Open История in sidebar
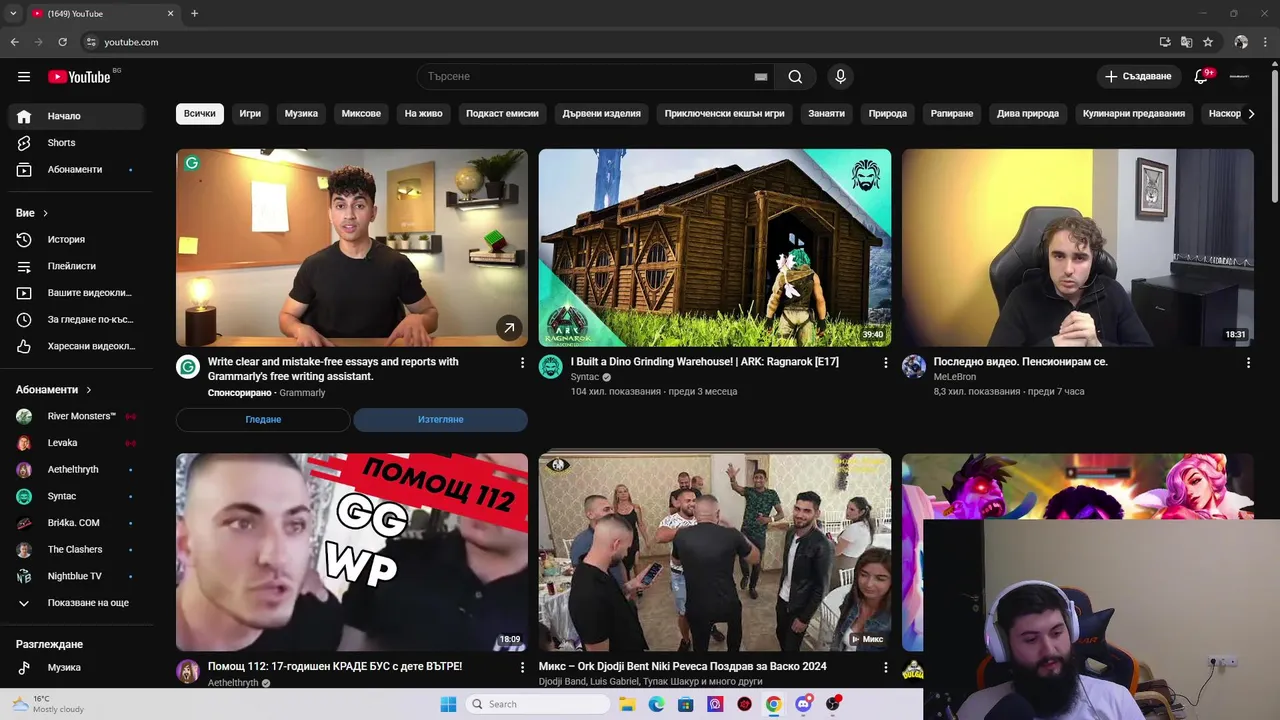The image size is (1280, 720). coord(76,239)
